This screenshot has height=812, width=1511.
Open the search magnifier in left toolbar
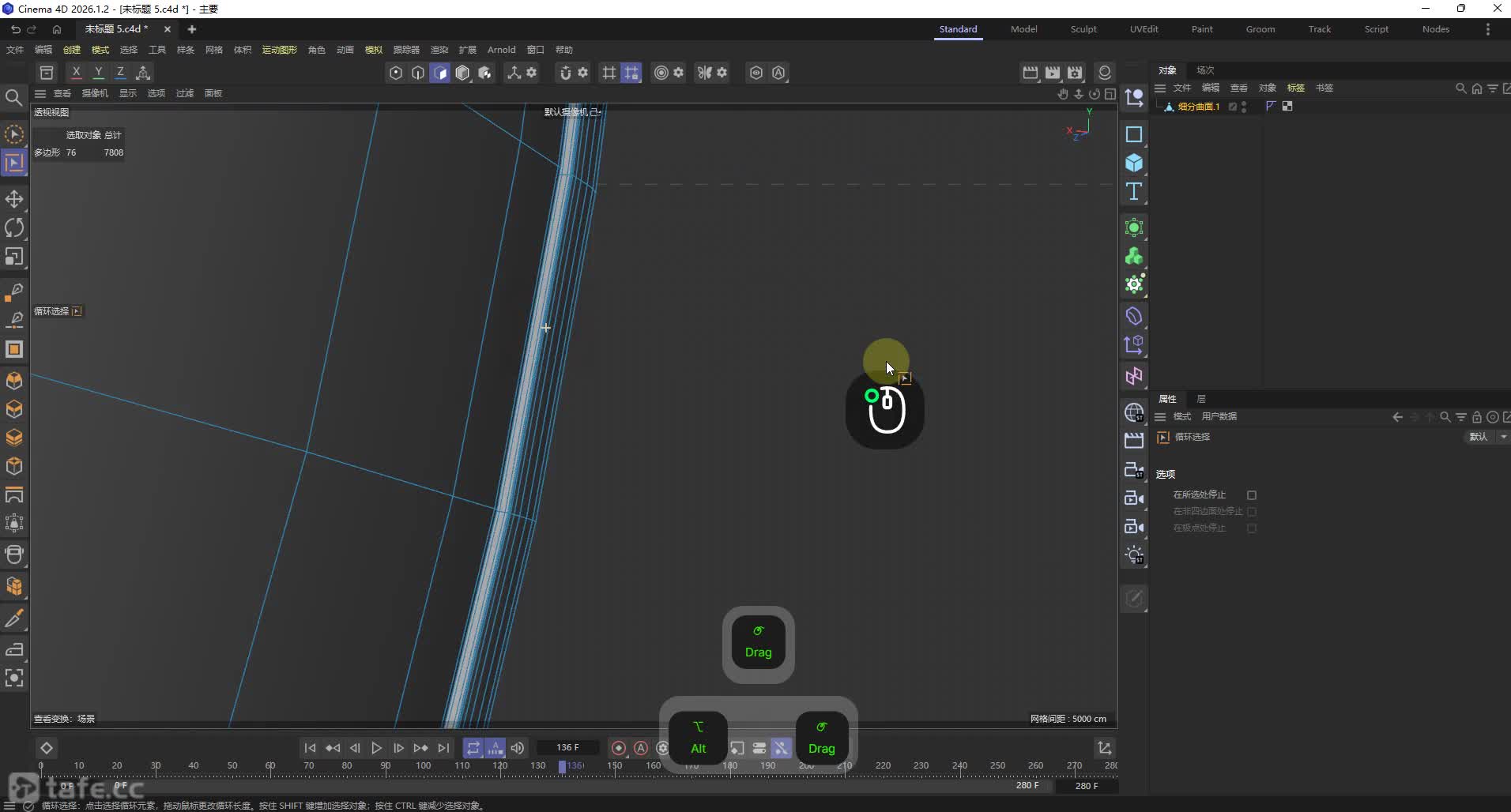tap(13, 97)
